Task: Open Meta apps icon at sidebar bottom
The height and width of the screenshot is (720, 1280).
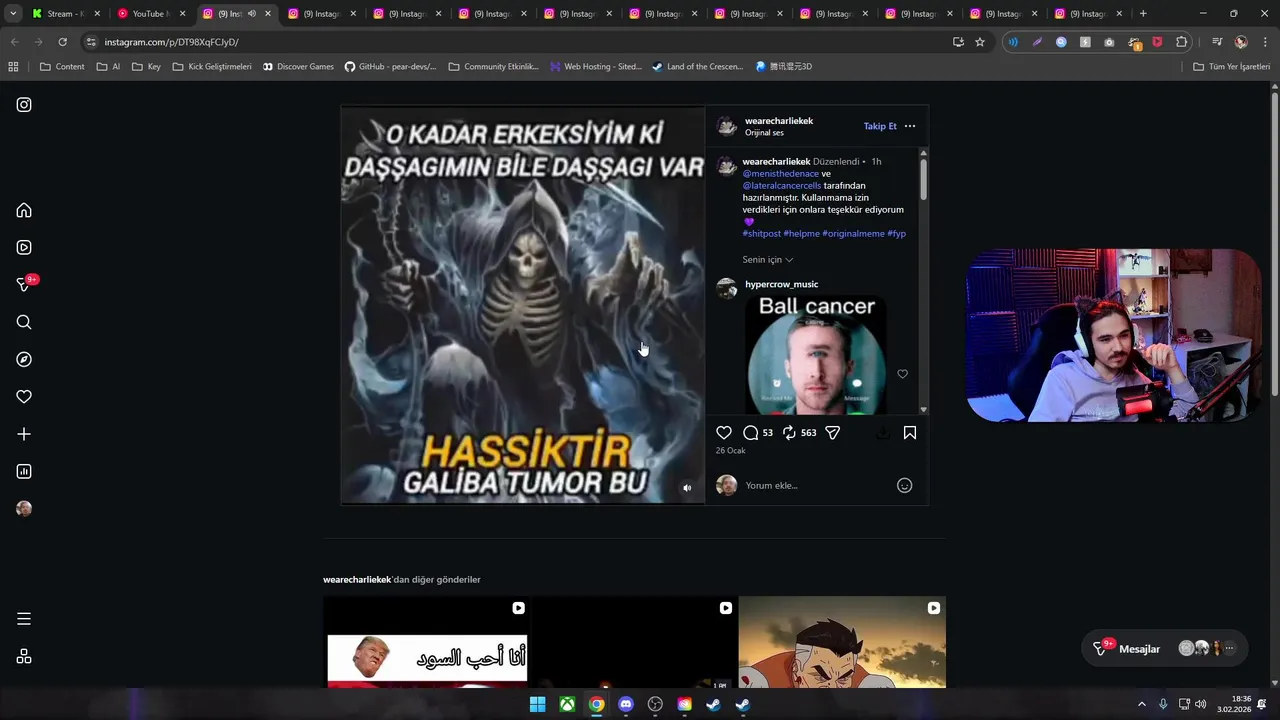Action: point(24,656)
